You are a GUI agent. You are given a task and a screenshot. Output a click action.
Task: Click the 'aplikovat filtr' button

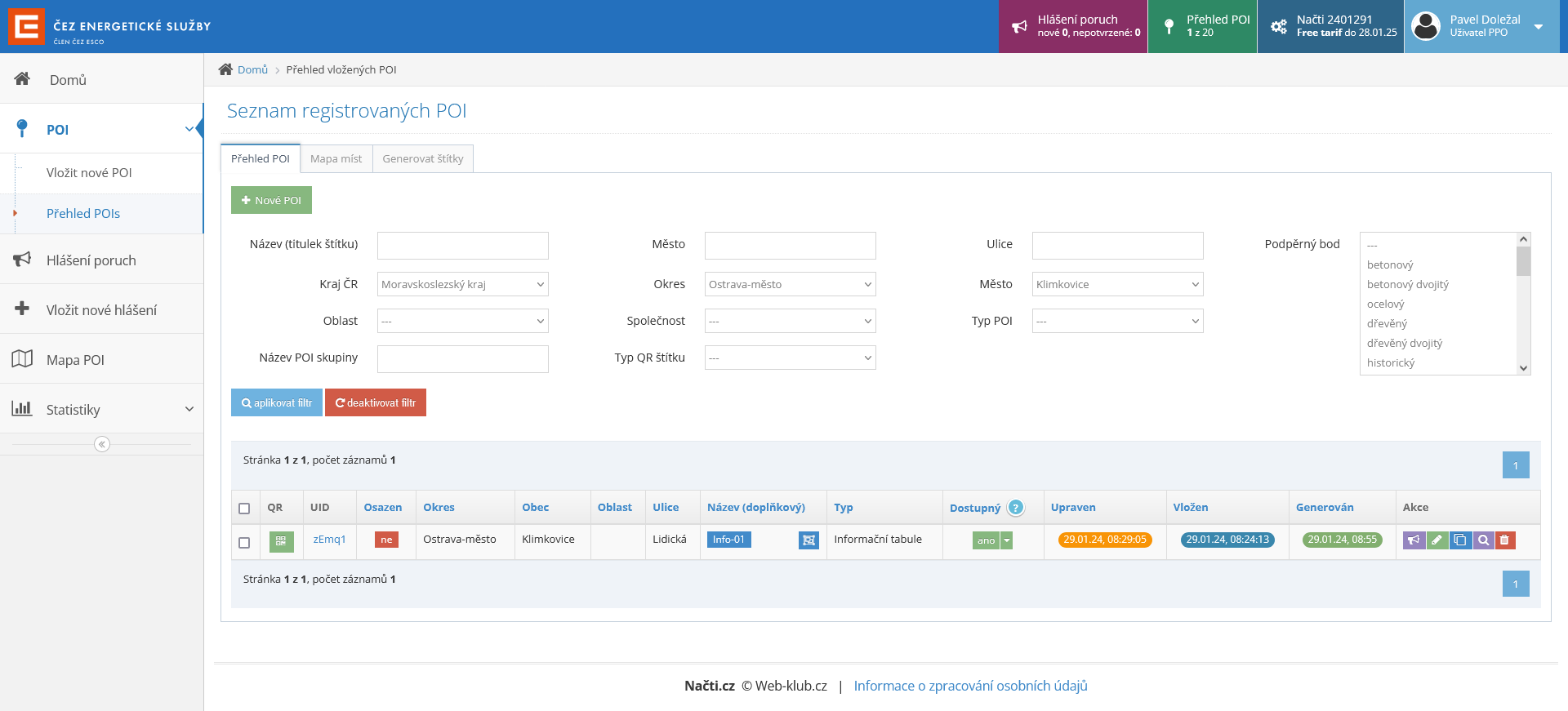[277, 403]
